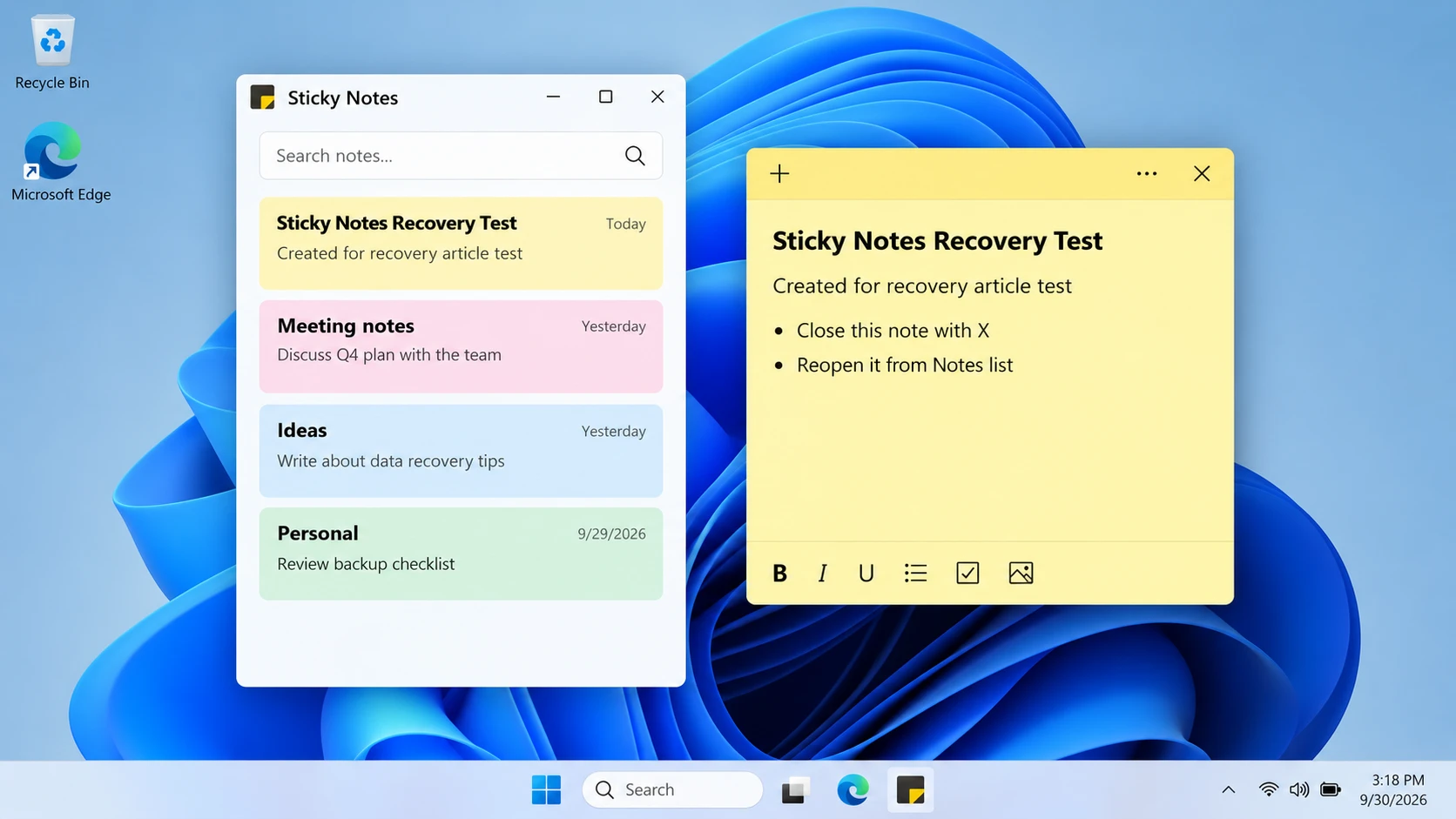Create a new note with plus icon
The height and width of the screenshot is (819, 1456).
[779, 174]
